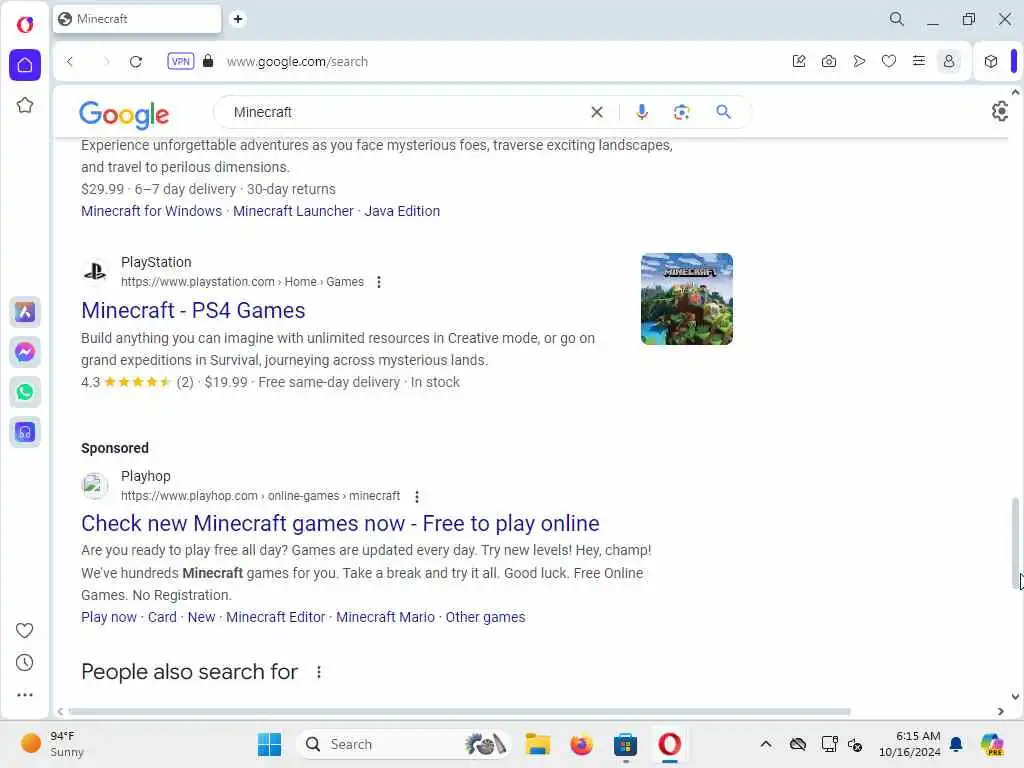Screen dimensions: 1024x768
Task: Click the scroll right arrow
Action: click(1000, 711)
